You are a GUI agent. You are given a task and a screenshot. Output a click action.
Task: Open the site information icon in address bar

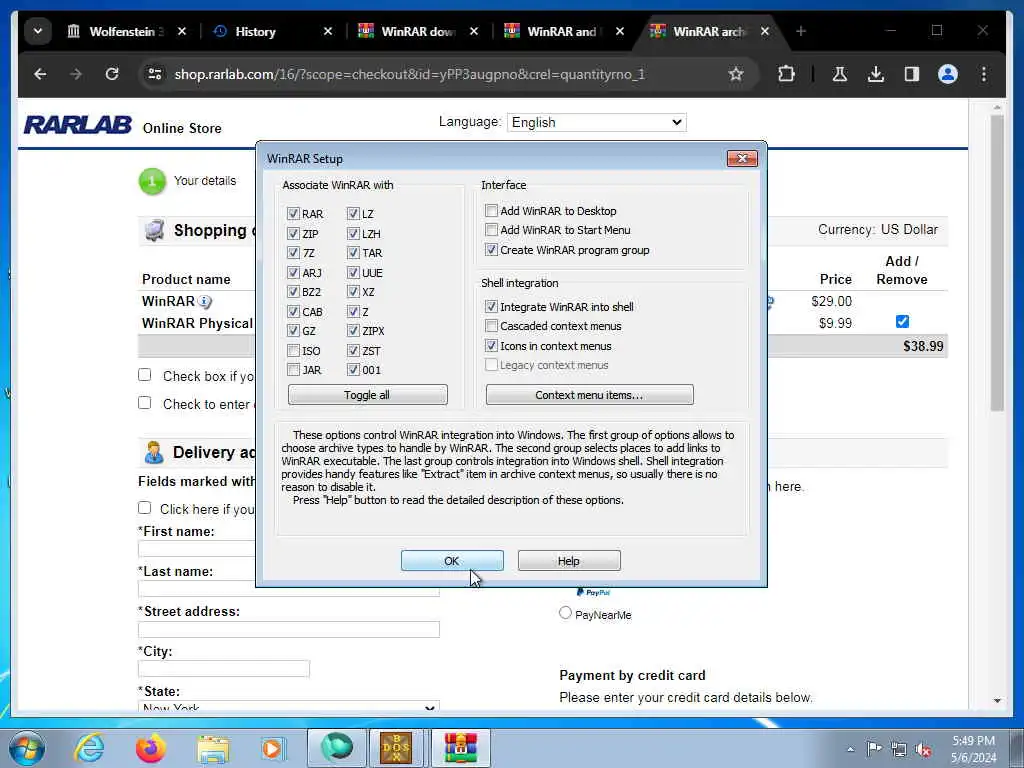coord(155,74)
